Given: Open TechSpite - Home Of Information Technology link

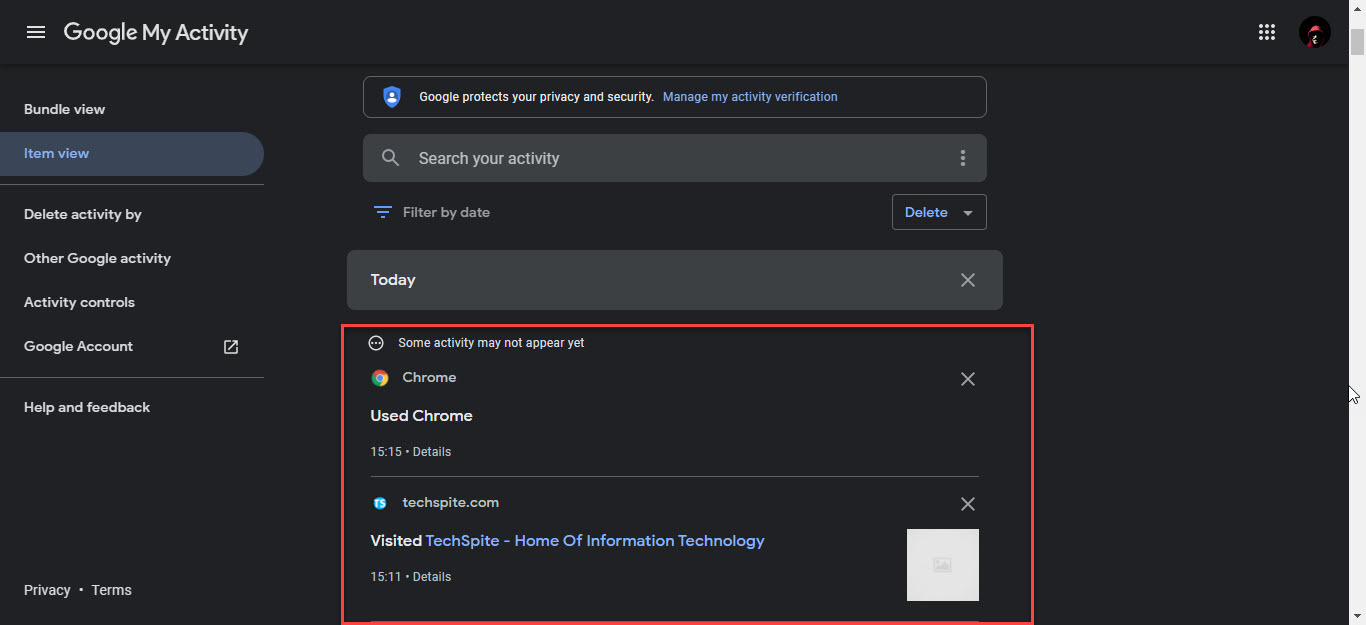Looking at the screenshot, I should pos(595,541).
